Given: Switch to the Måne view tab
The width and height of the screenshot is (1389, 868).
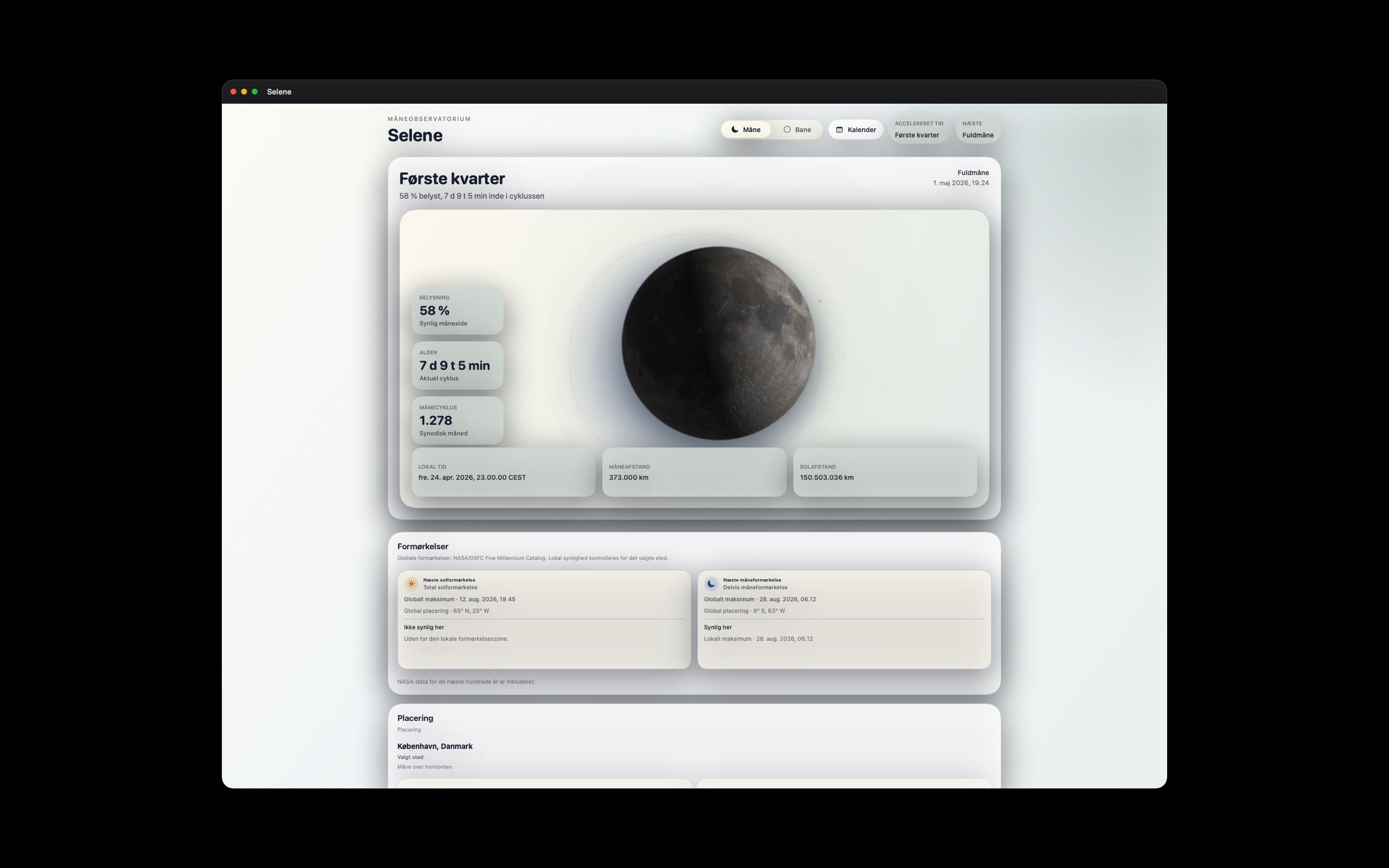Looking at the screenshot, I should pyautogui.click(x=746, y=129).
